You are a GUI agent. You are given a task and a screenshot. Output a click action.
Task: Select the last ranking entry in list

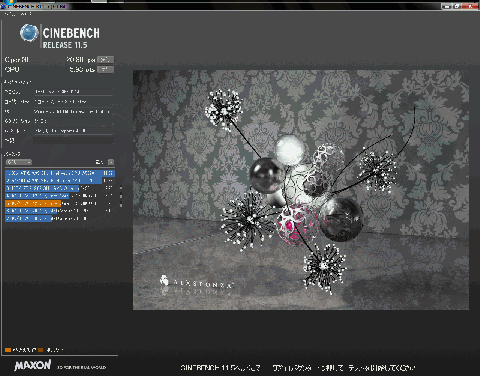(x=60, y=219)
